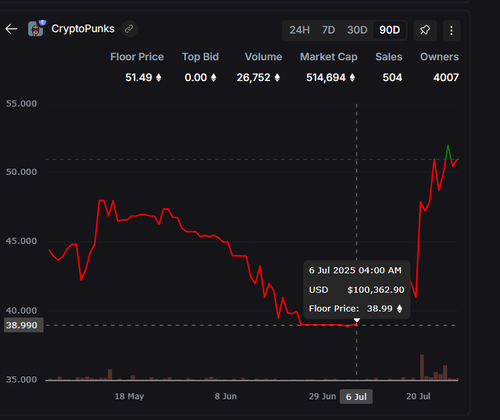
Task: Click the Sales column header
Action: (x=389, y=57)
